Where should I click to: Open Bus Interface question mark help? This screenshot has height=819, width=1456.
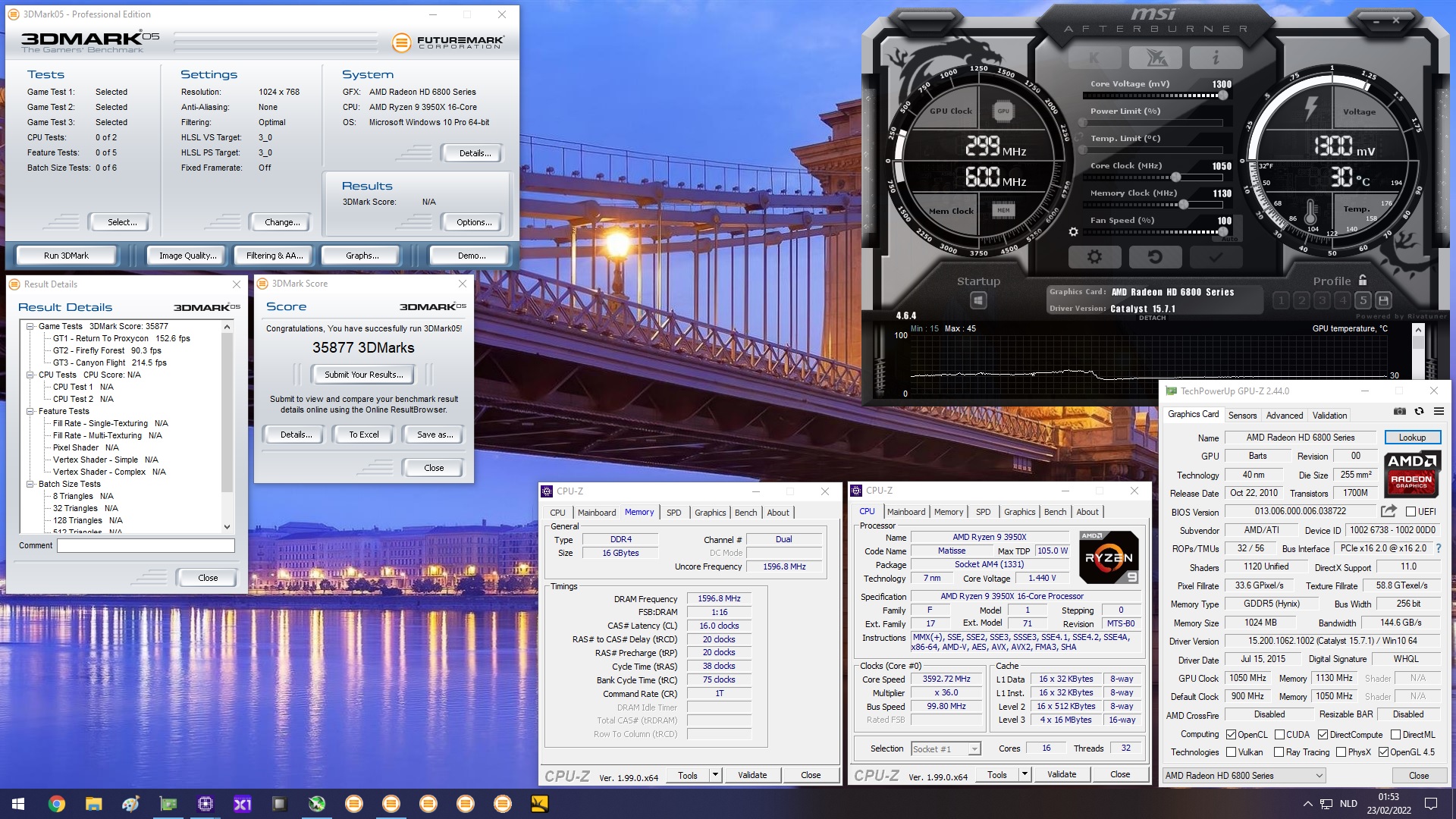(x=1439, y=548)
